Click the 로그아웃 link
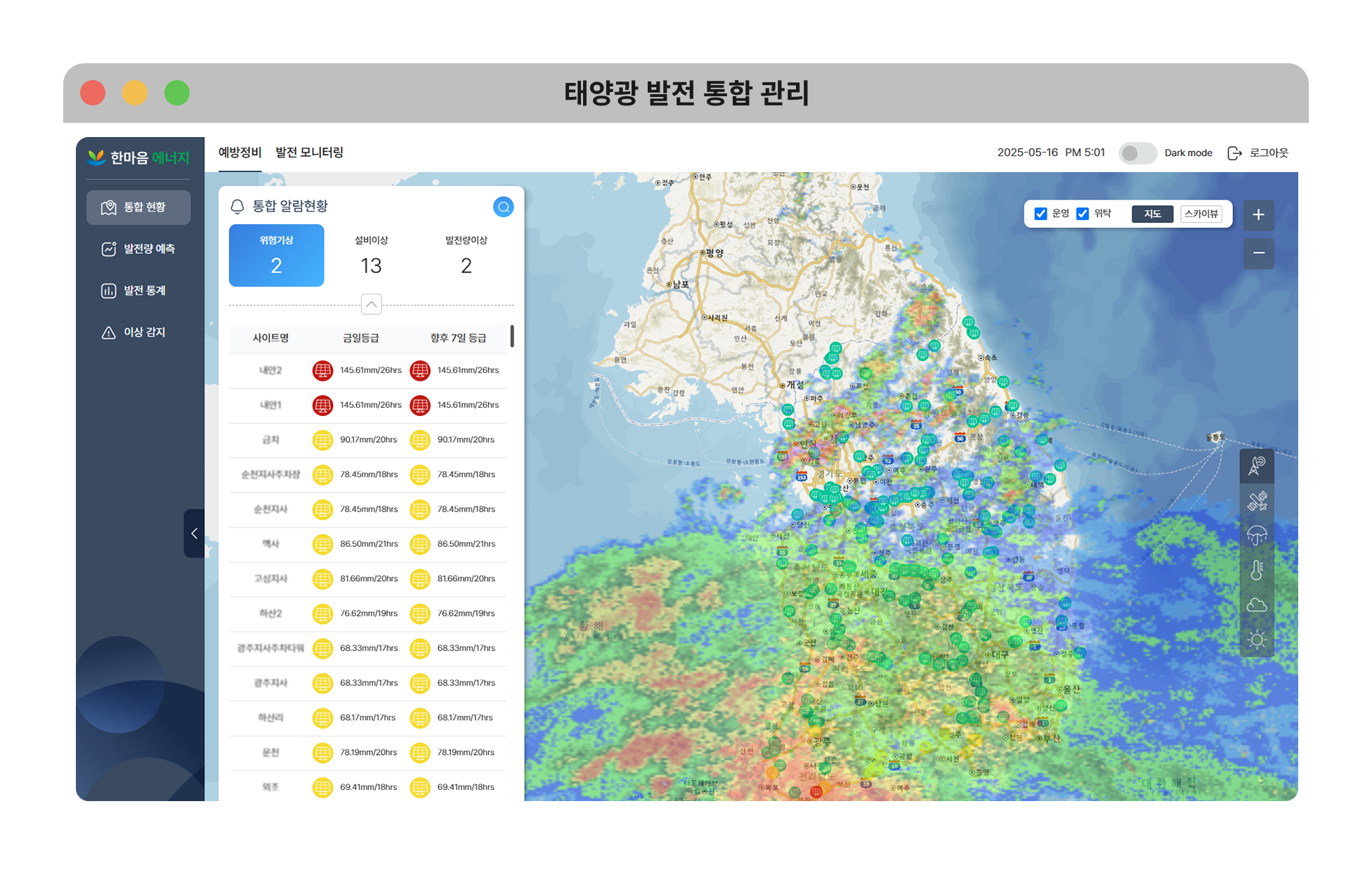 point(1269,153)
